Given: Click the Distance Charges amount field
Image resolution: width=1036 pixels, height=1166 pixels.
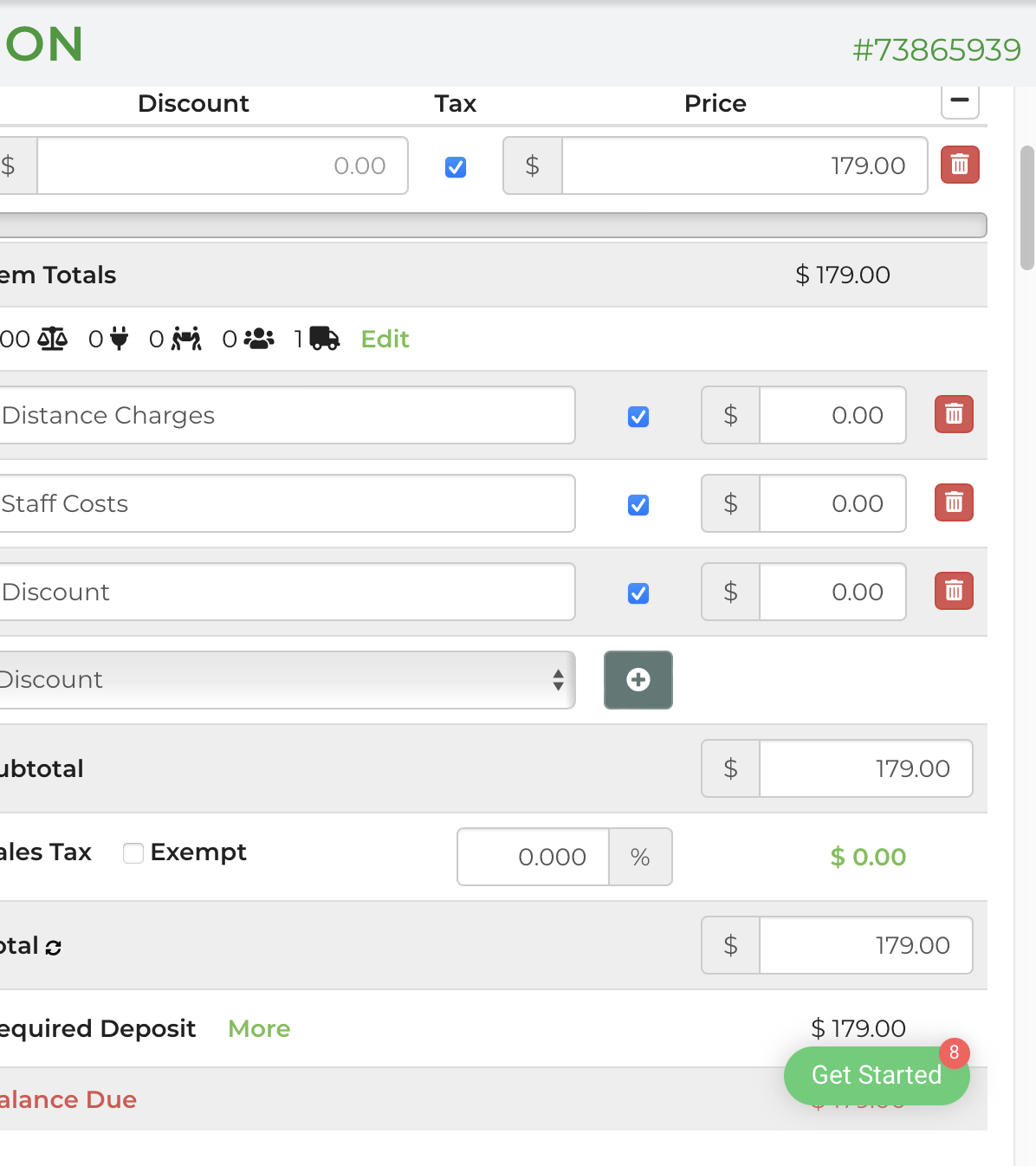Looking at the screenshot, I should (x=832, y=415).
